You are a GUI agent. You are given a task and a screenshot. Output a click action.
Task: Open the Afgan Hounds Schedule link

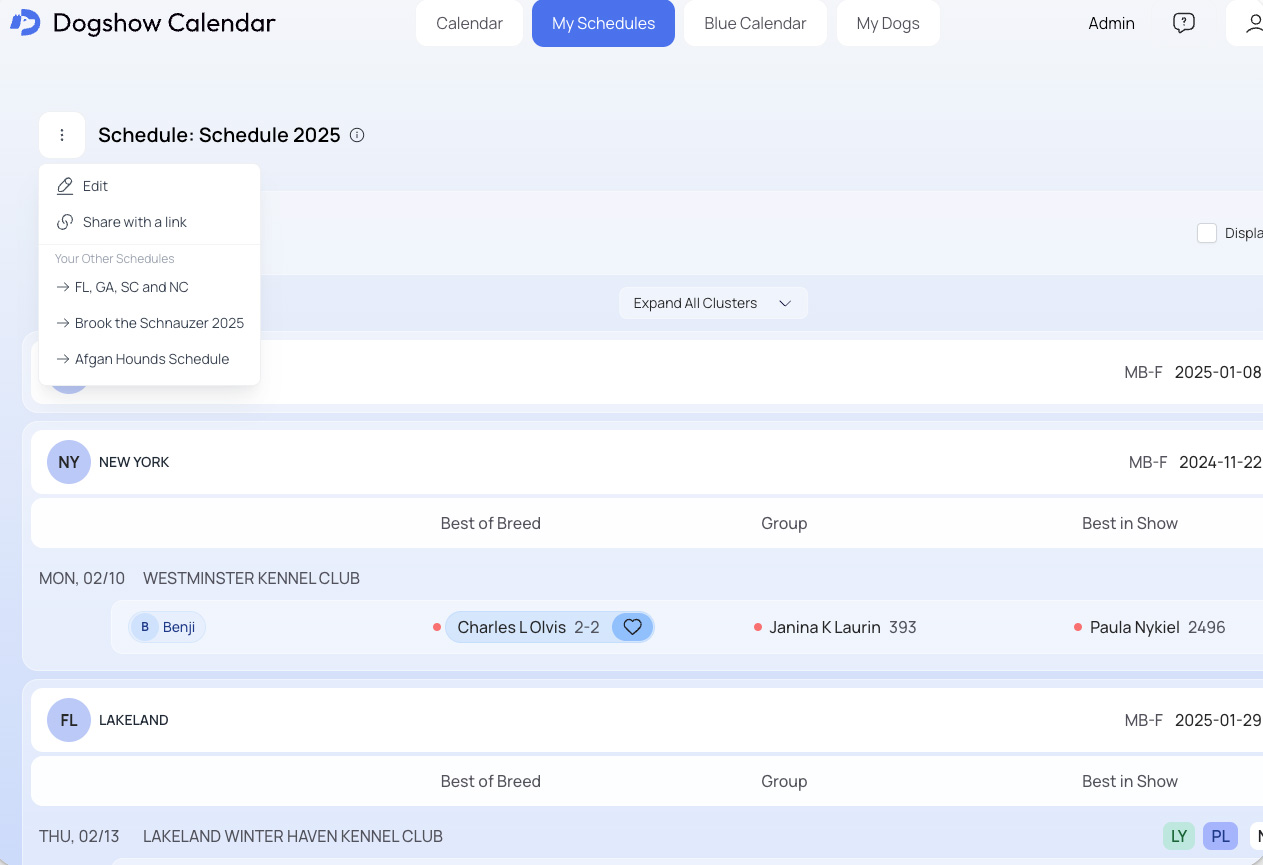[x=151, y=359]
